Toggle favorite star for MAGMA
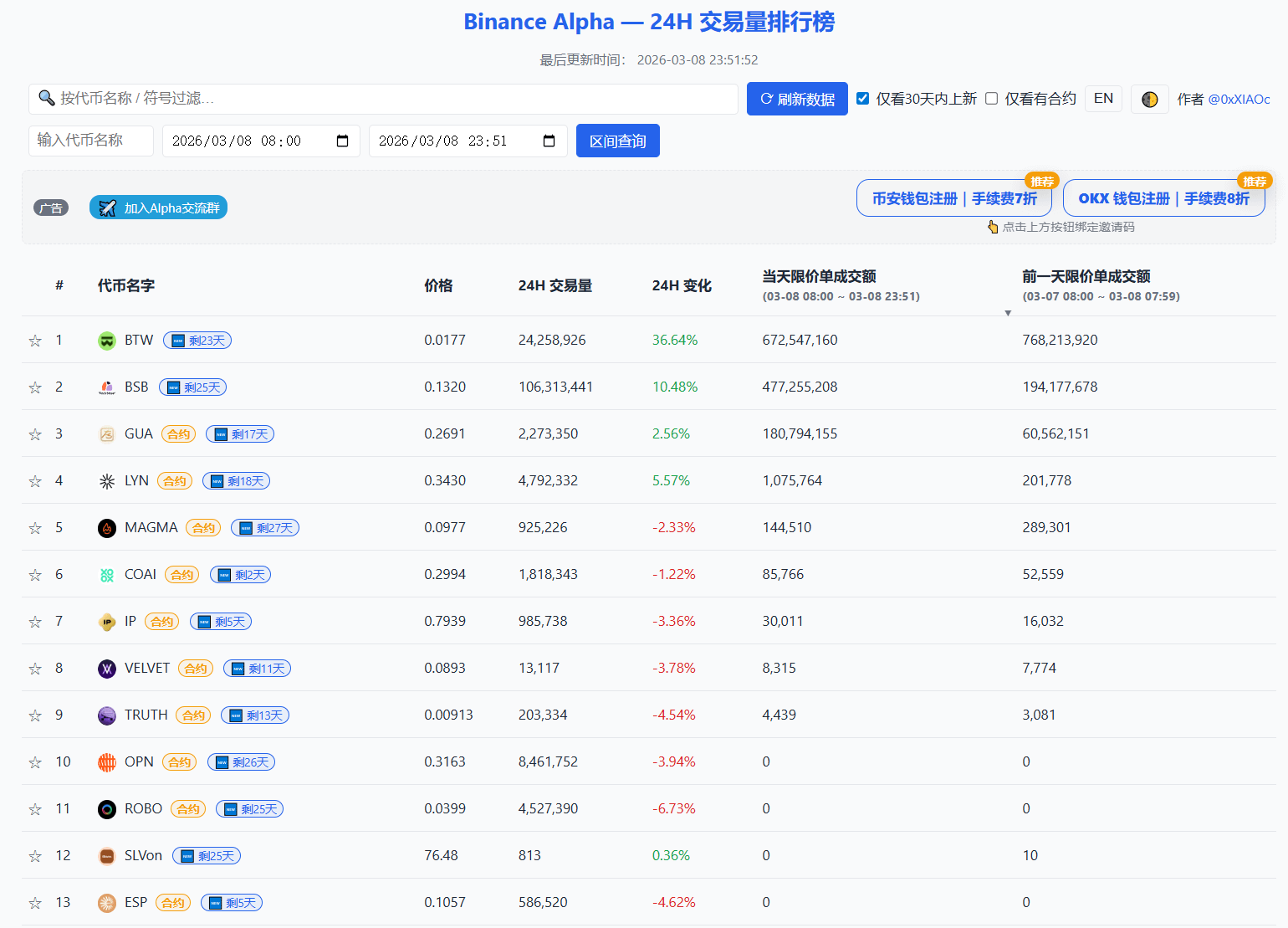 pyautogui.click(x=35, y=528)
